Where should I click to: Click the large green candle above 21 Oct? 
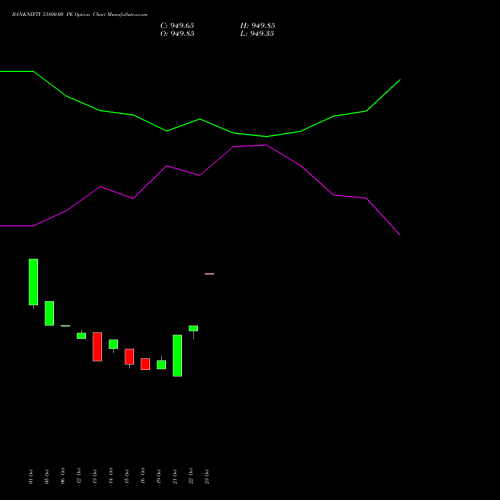(x=177, y=356)
